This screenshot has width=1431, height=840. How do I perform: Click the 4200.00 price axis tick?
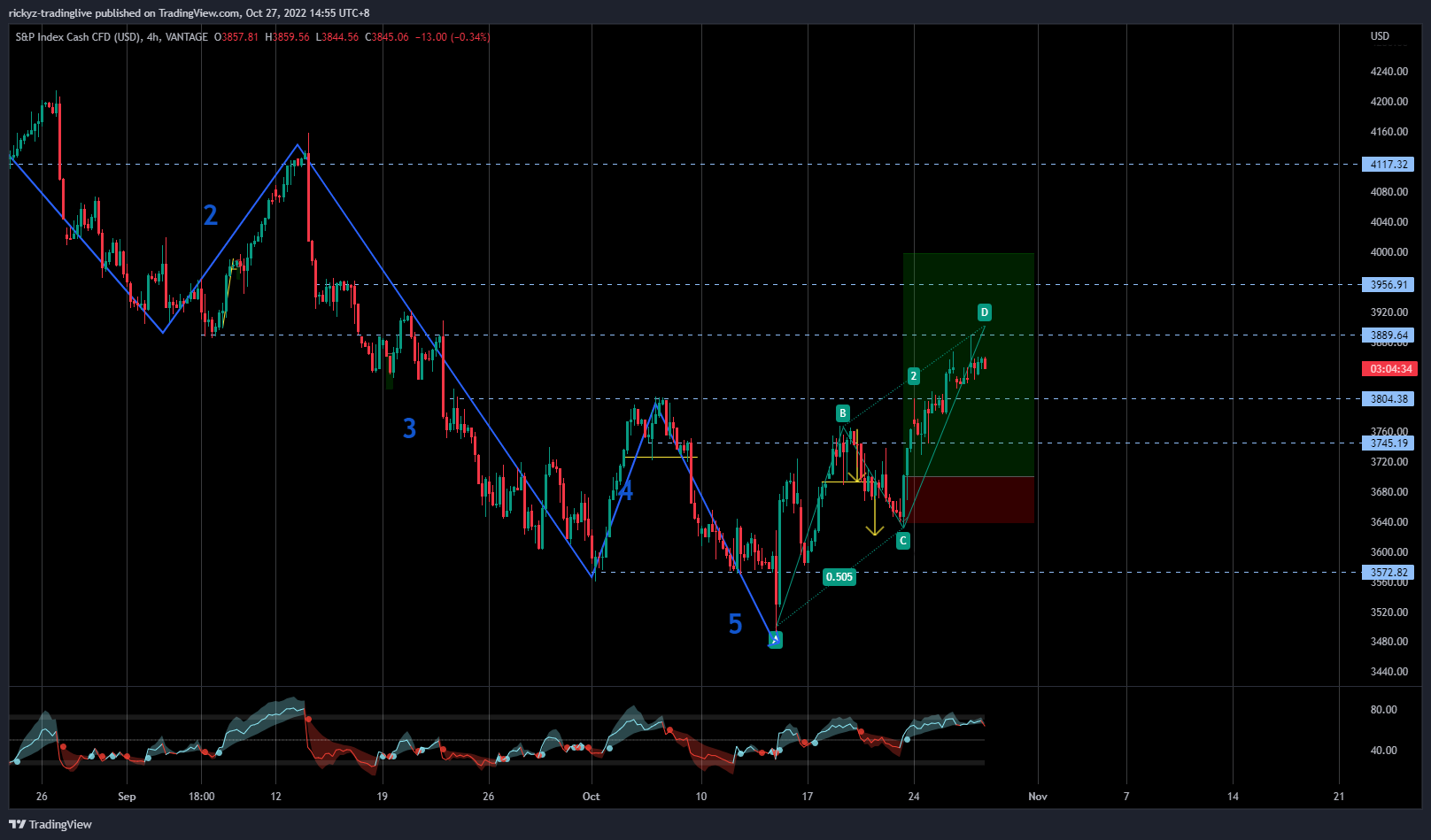click(x=1389, y=102)
